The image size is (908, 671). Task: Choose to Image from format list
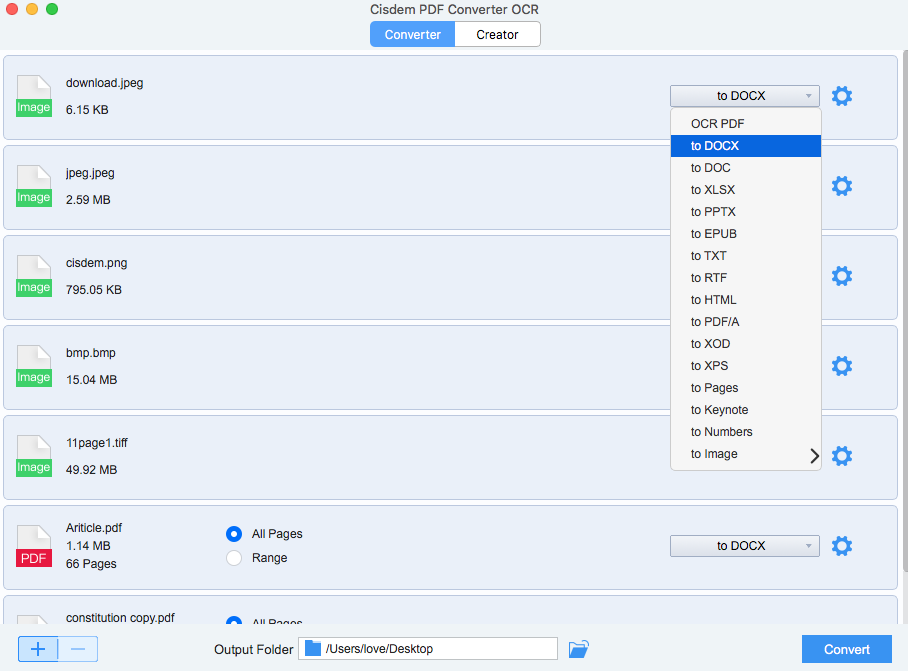coord(746,454)
